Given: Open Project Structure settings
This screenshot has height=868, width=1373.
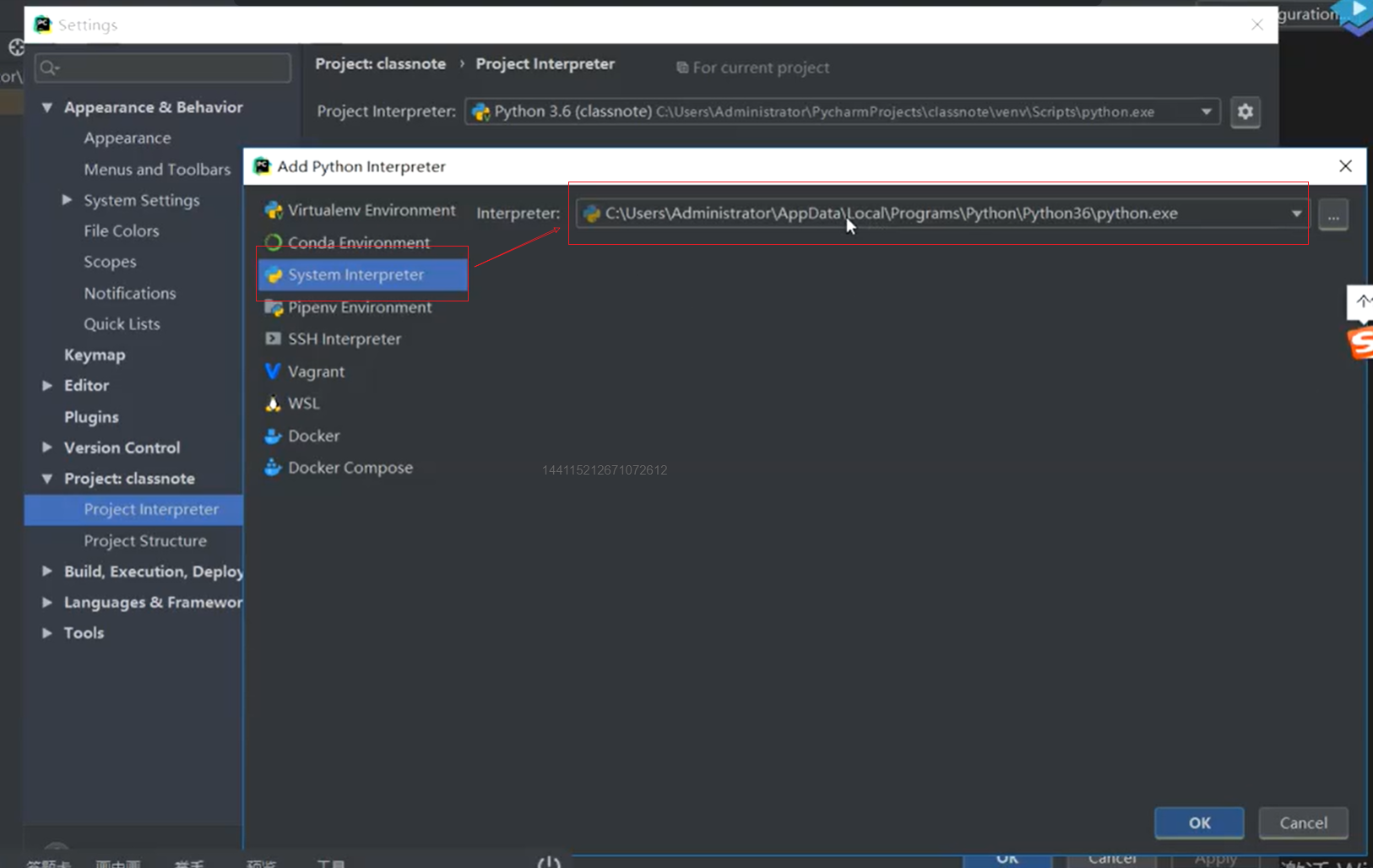Looking at the screenshot, I should (145, 540).
